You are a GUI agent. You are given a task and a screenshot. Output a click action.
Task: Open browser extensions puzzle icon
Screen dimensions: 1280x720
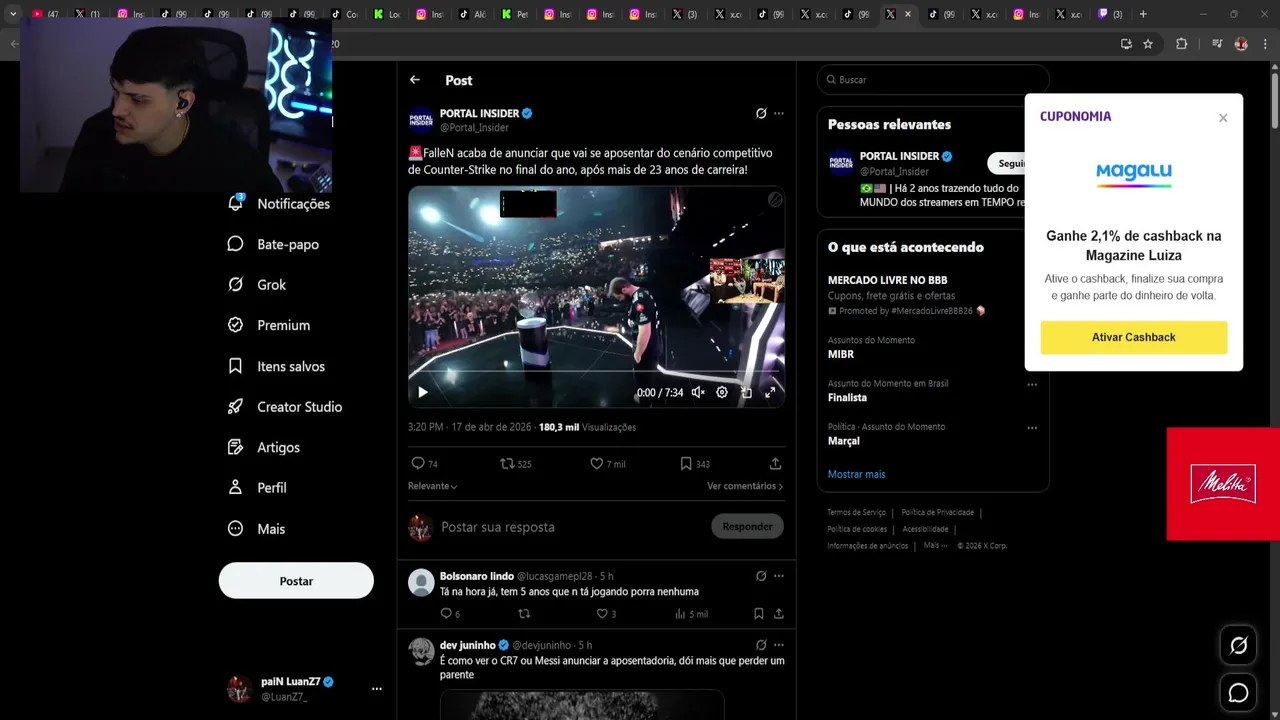(x=1181, y=44)
